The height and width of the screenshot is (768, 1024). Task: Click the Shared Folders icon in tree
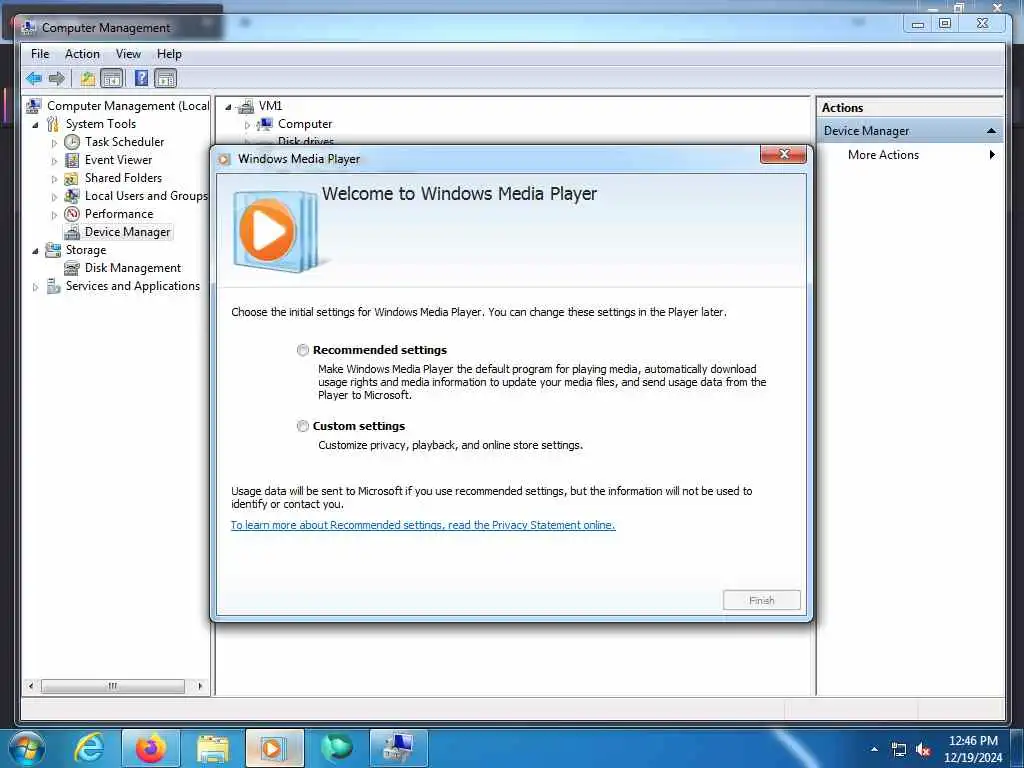(x=72, y=178)
